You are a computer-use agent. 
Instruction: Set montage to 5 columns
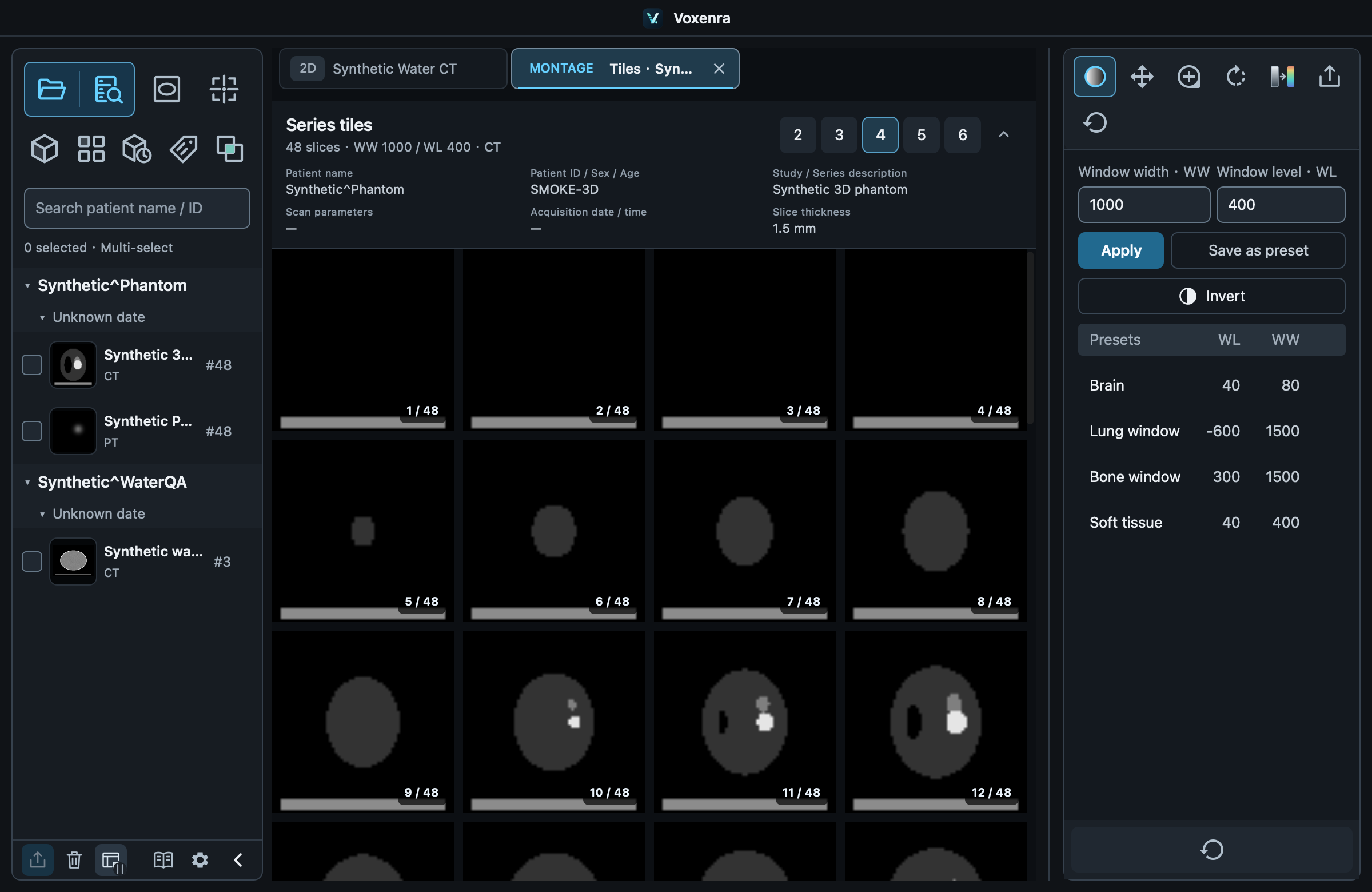click(x=921, y=134)
